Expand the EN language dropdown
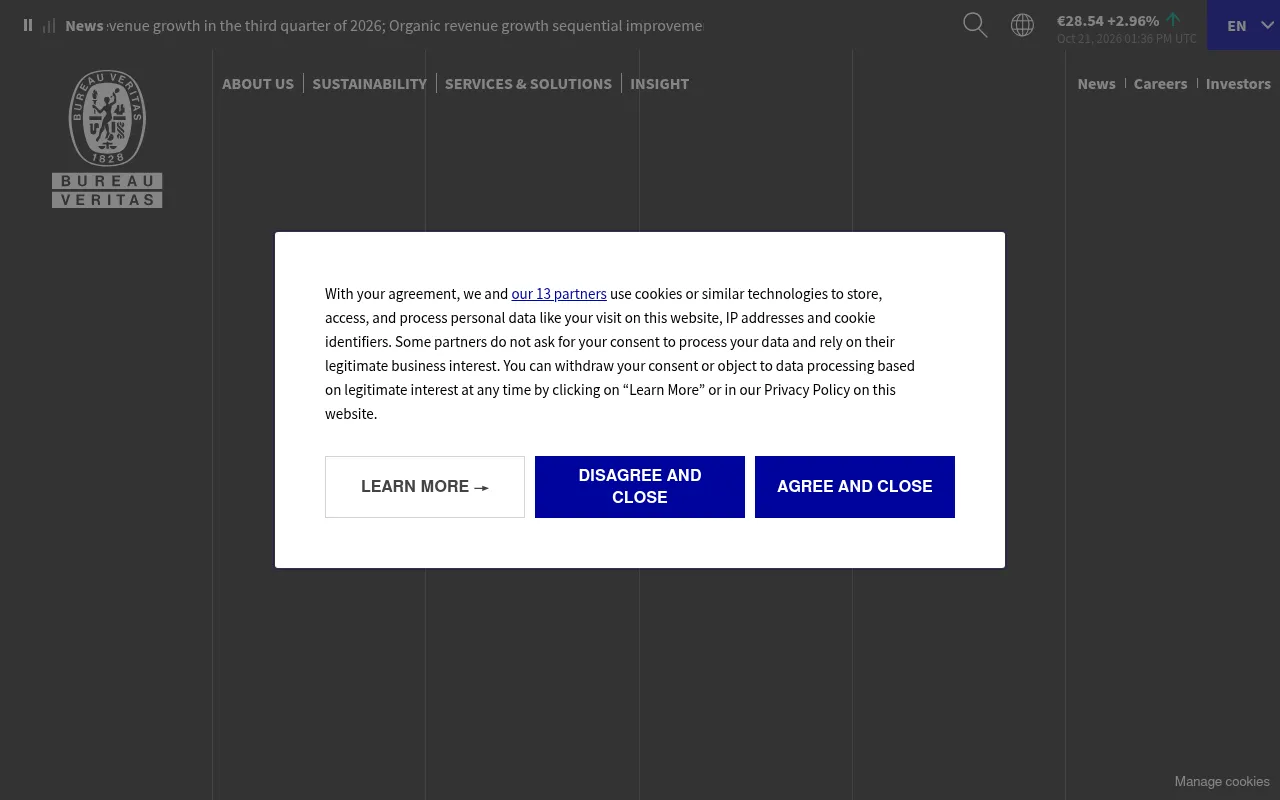Viewport: 1280px width, 800px height. point(1243,25)
